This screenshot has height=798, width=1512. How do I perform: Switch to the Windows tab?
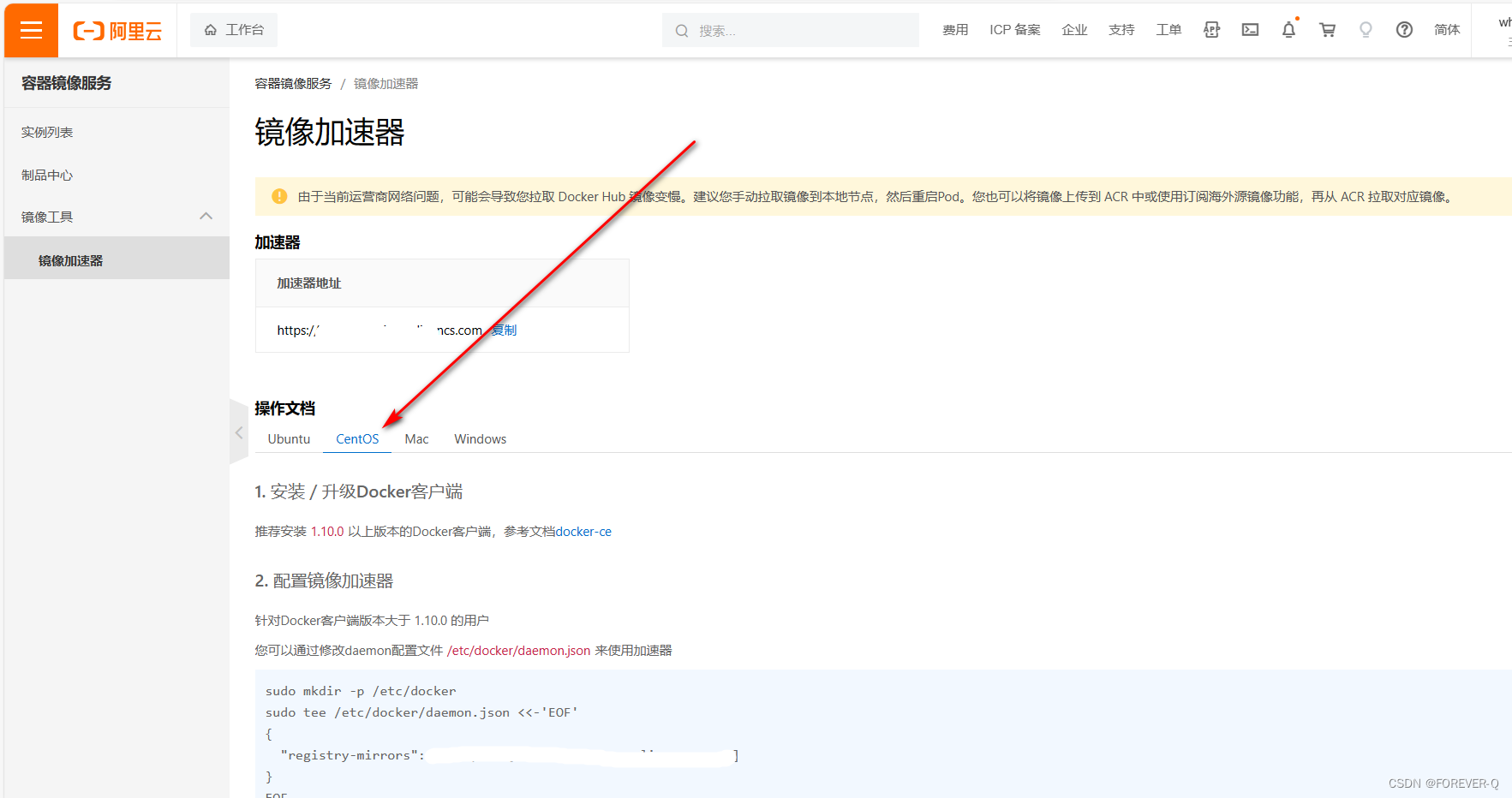tap(480, 439)
